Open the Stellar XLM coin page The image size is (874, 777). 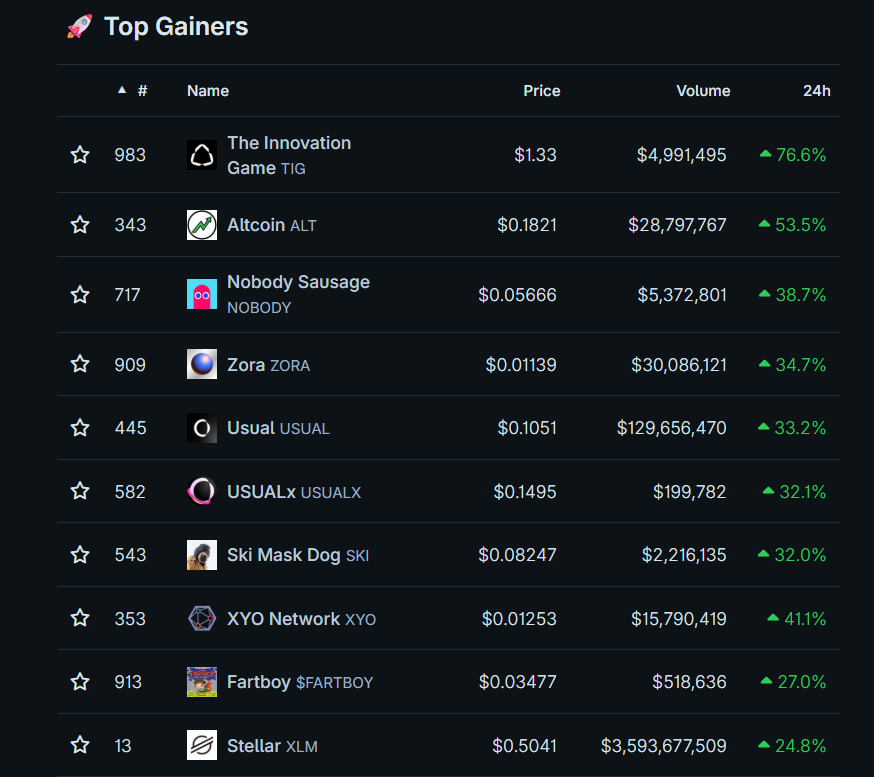(x=272, y=746)
